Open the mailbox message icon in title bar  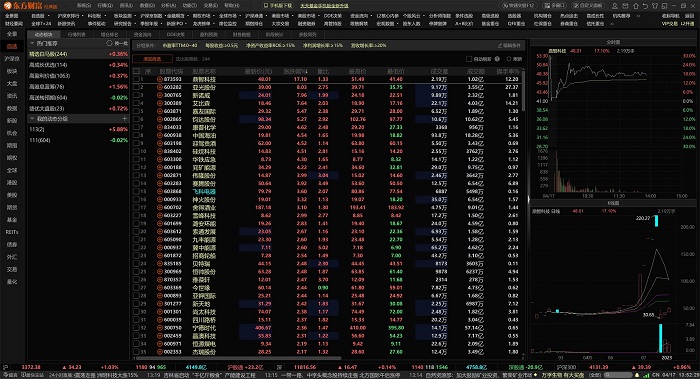point(625,6)
